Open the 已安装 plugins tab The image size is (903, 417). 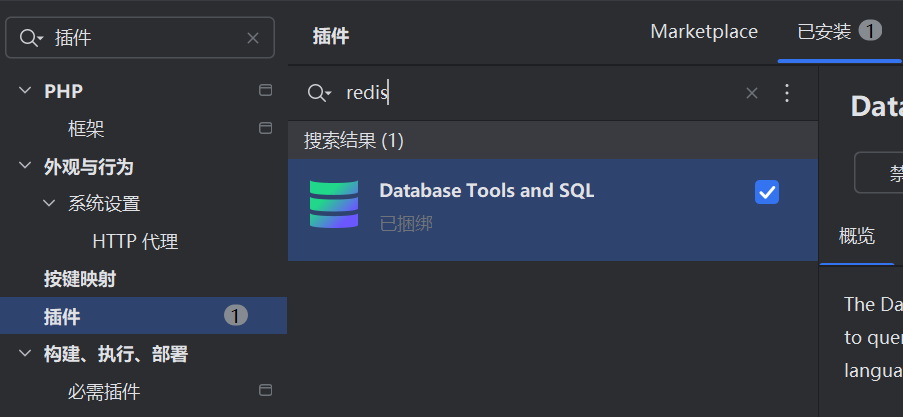point(824,32)
